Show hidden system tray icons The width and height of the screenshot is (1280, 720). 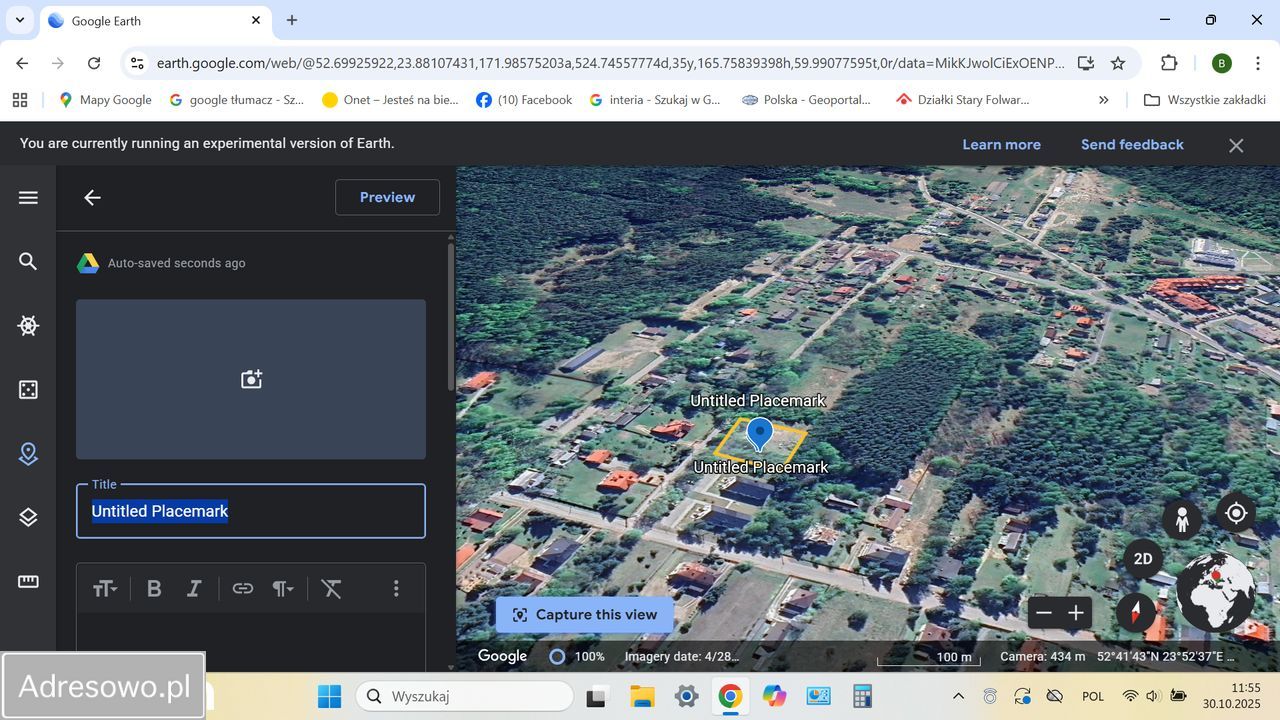958,696
